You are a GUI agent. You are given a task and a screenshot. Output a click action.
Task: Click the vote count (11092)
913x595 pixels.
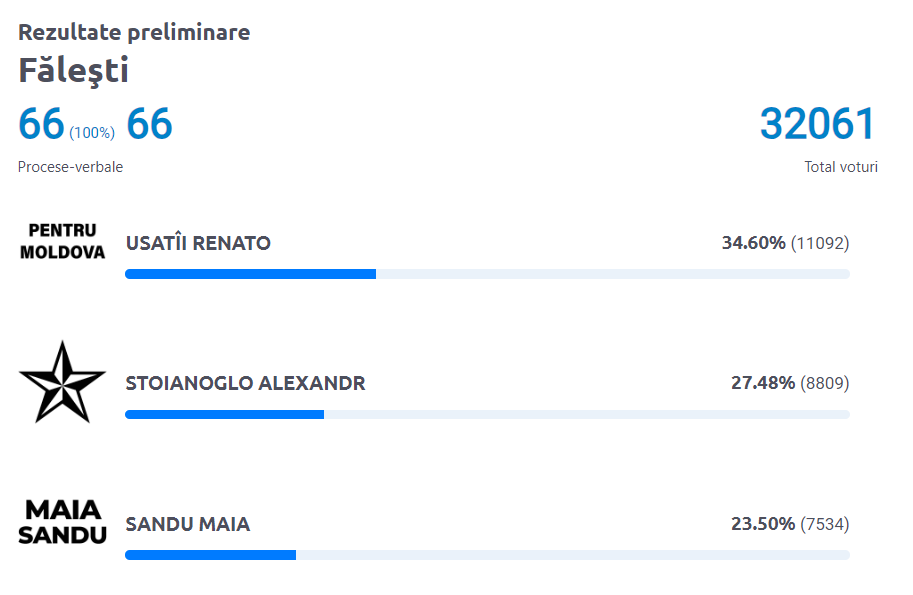pyautogui.click(x=820, y=243)
